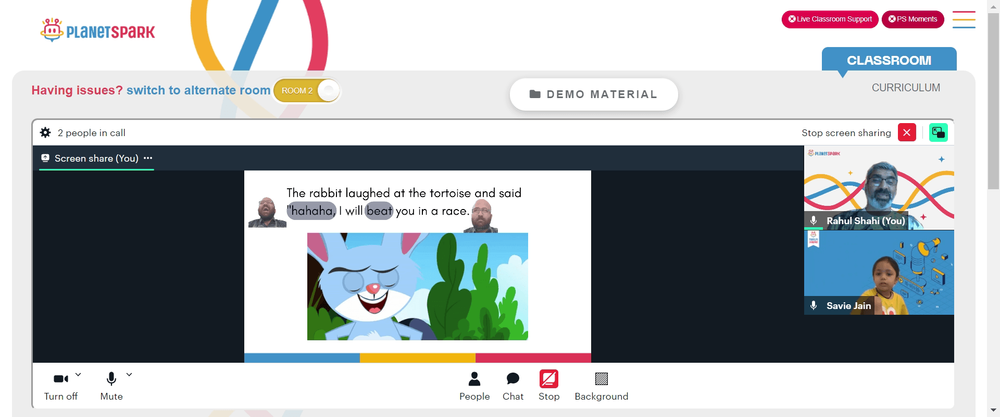Image resolution: width=1000 pixels, height=417 pixels.
Task: Mute the microphone
Action: [x=111, y=386]
